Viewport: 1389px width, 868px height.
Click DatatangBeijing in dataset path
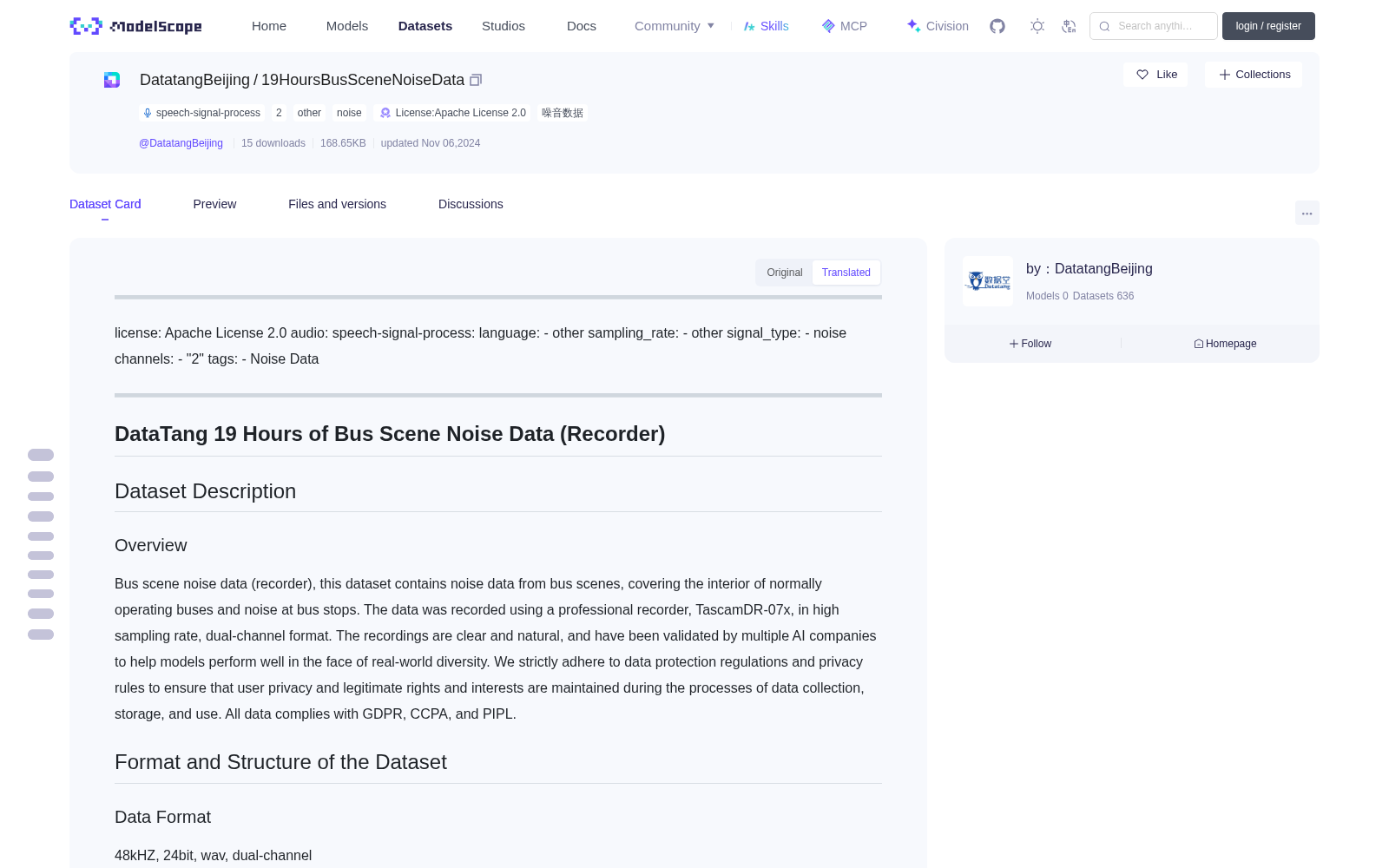point(194,80)
